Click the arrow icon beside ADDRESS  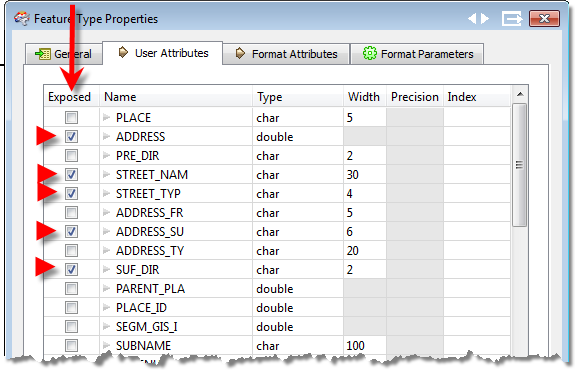coord(107,136)
